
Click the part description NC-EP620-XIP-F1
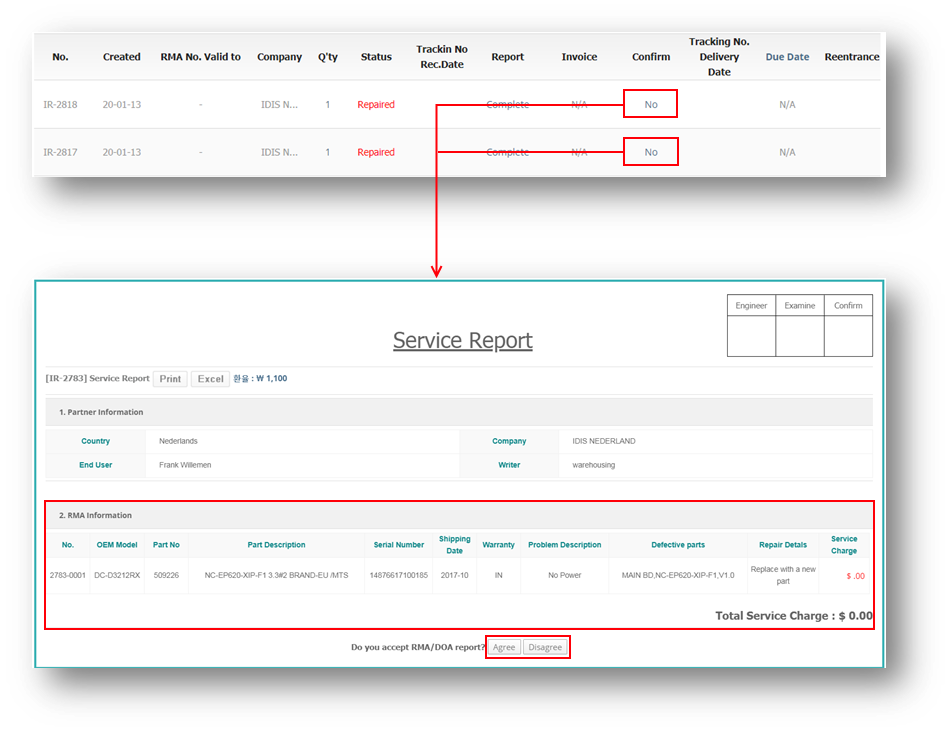[276, 575]
